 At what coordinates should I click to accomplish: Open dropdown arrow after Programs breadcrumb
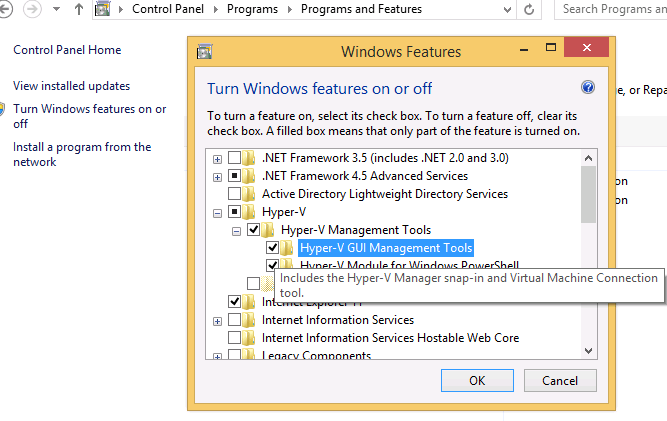tap(290, 9)
